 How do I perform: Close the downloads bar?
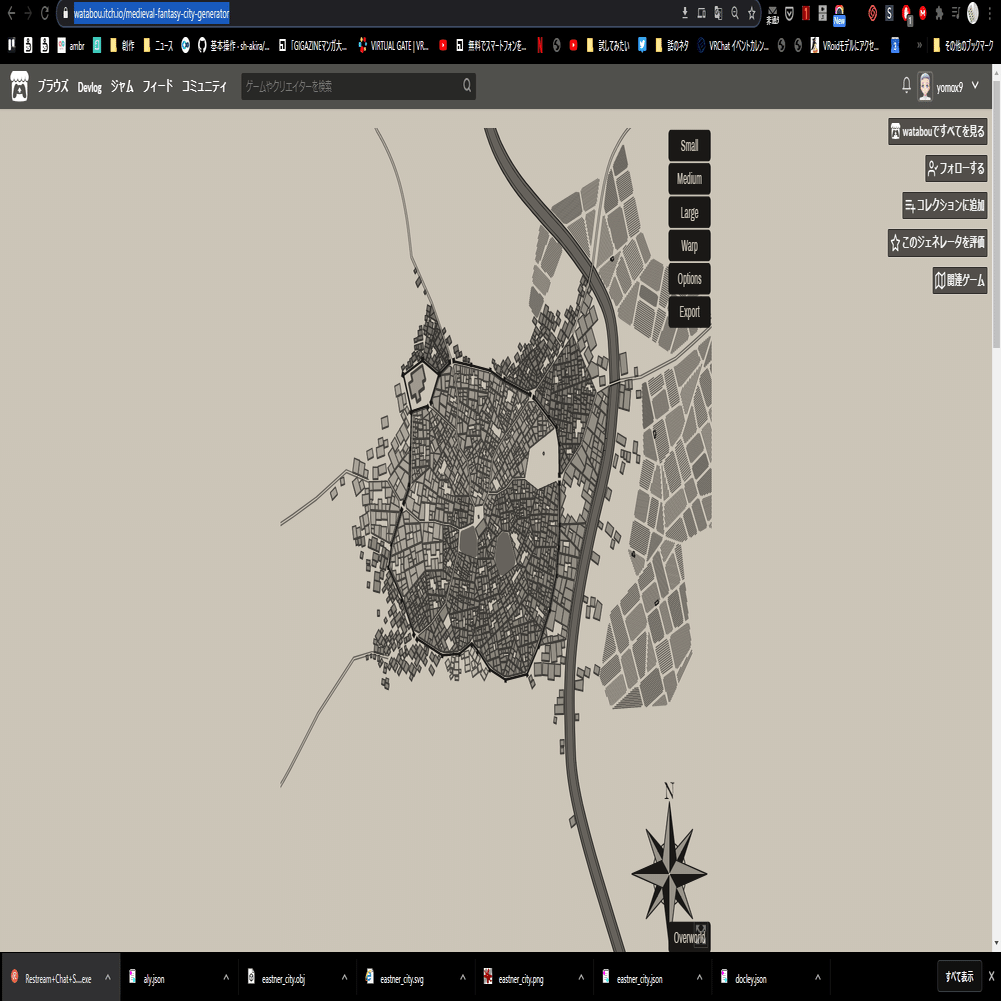pyautogui.click(x=991, y=976)
